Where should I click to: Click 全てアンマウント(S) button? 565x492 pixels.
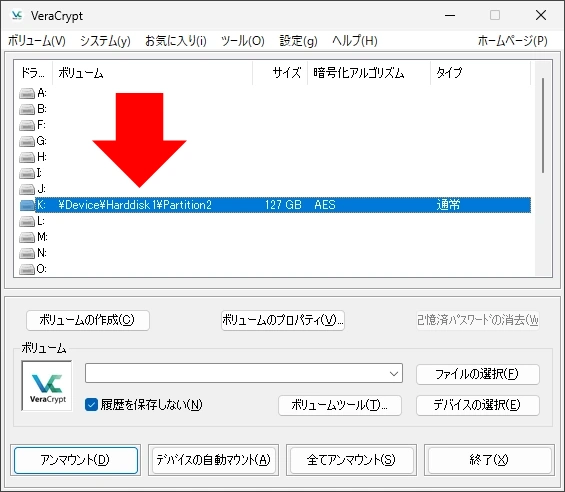[x=351, y=460]
